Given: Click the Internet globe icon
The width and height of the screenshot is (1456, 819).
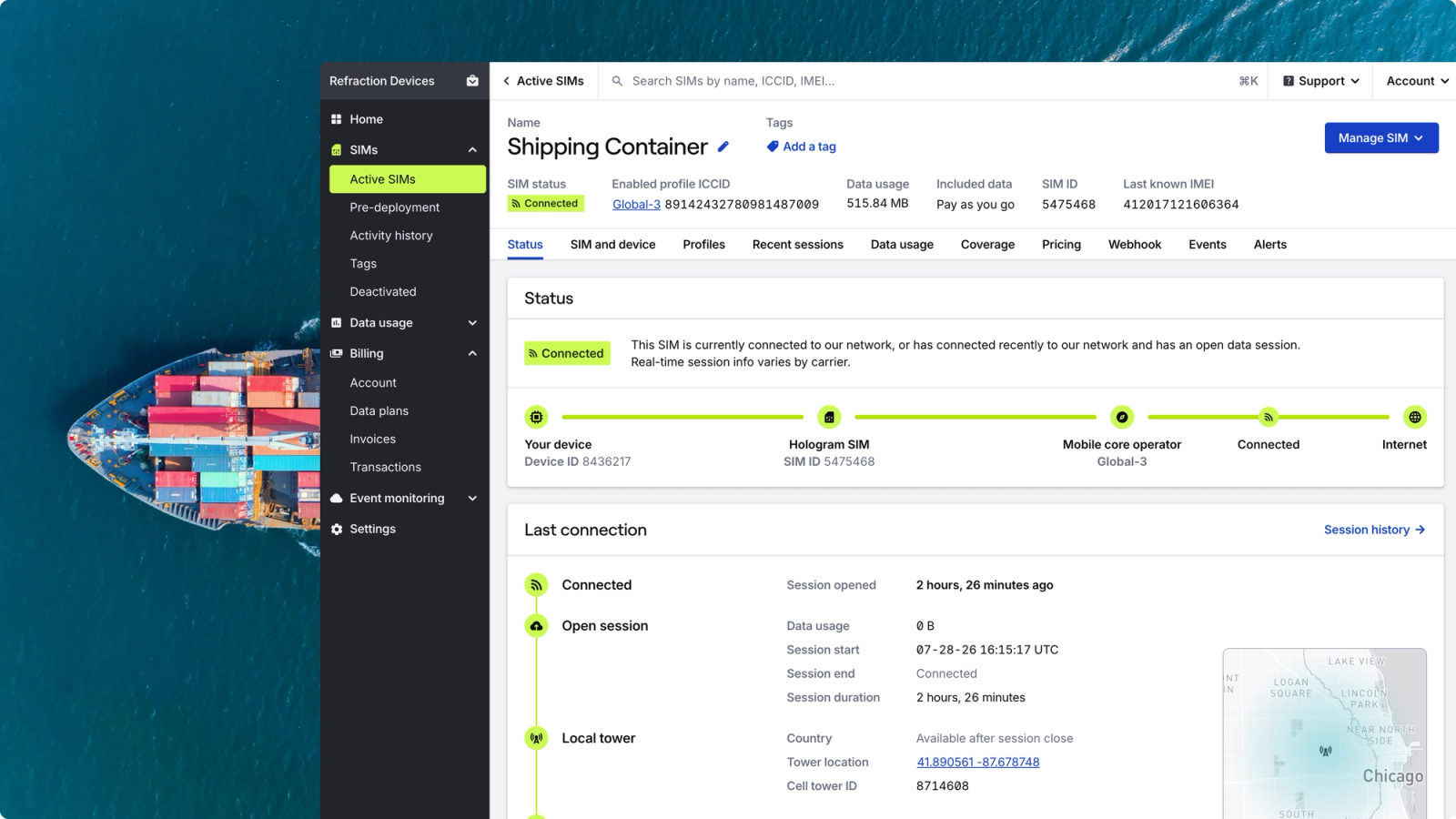Looking at the screenshot, I should [1415, 417].
